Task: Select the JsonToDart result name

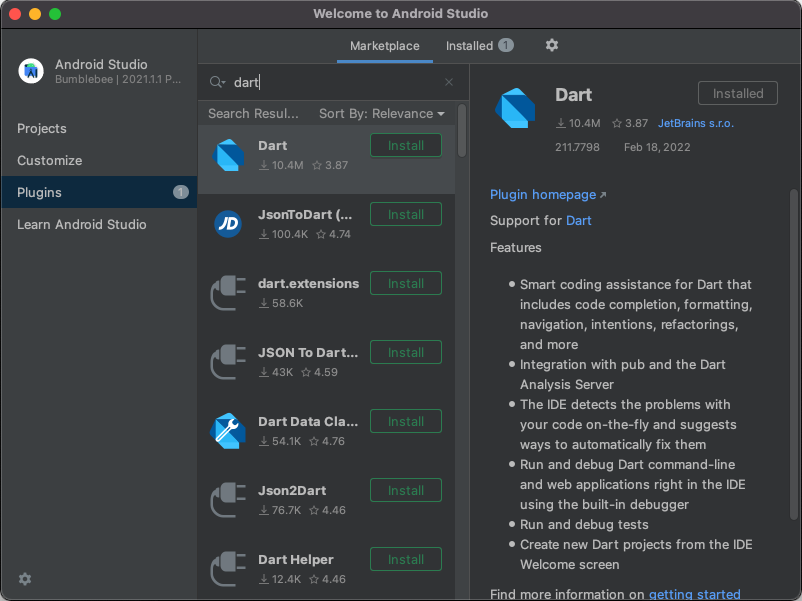Action: coord(305,215)
